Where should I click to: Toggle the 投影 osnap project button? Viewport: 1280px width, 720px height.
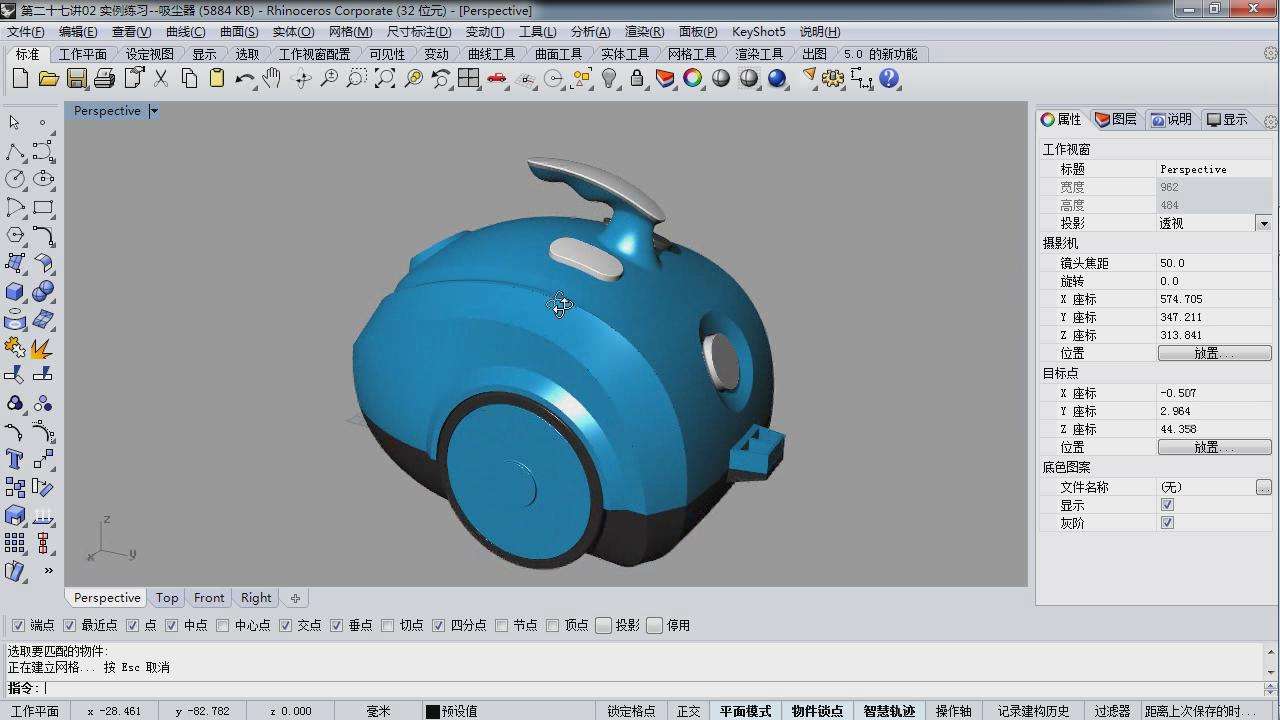point(603,625)
